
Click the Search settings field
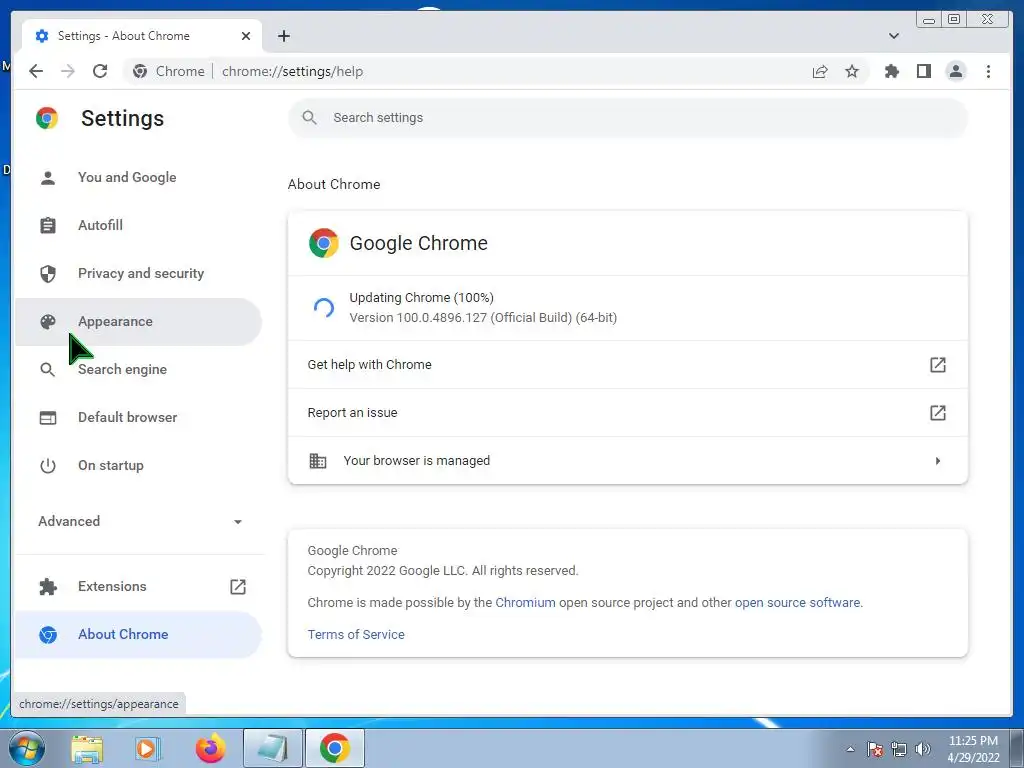click(x=628, y=118)
